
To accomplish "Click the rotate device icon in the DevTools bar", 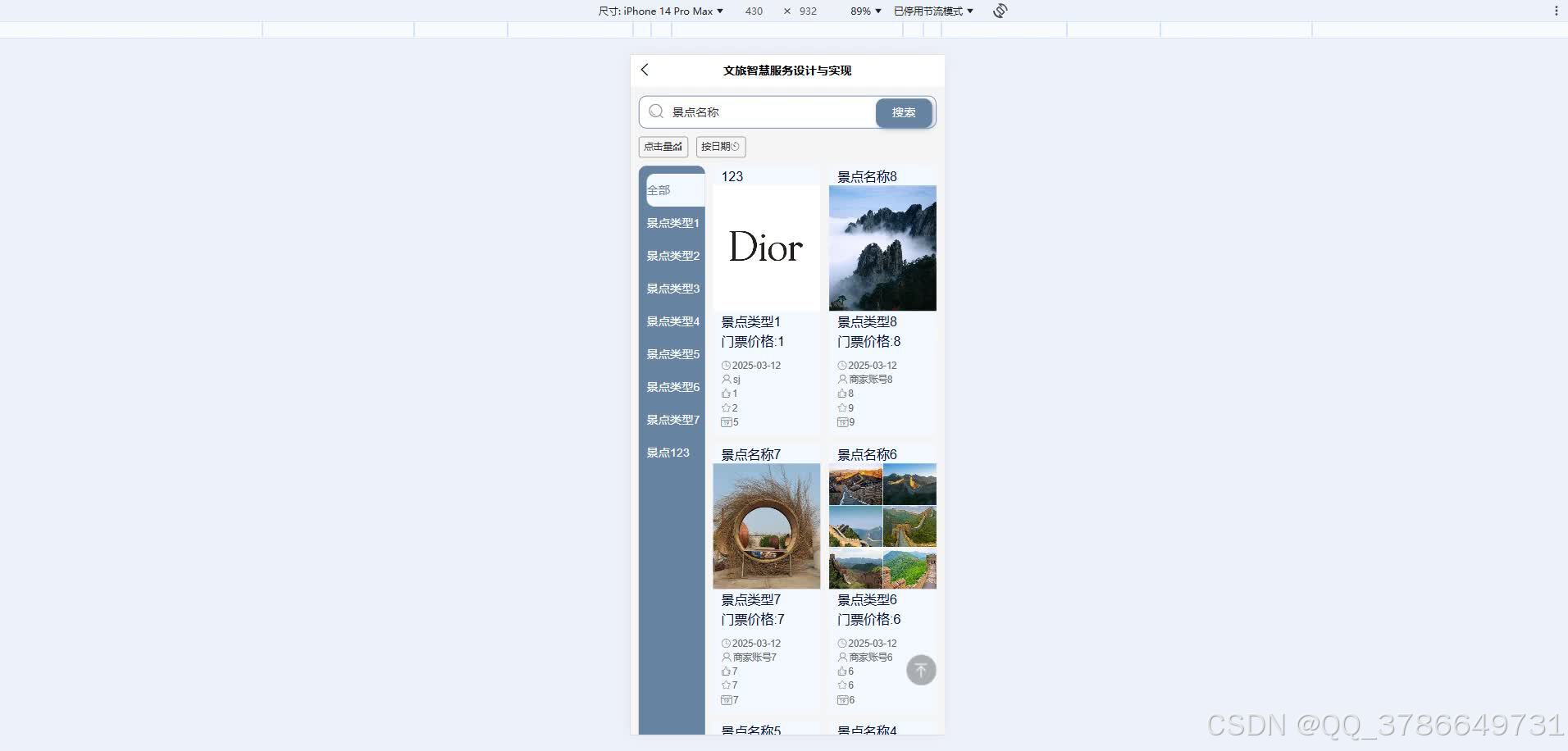I will [x=999, y=11].
